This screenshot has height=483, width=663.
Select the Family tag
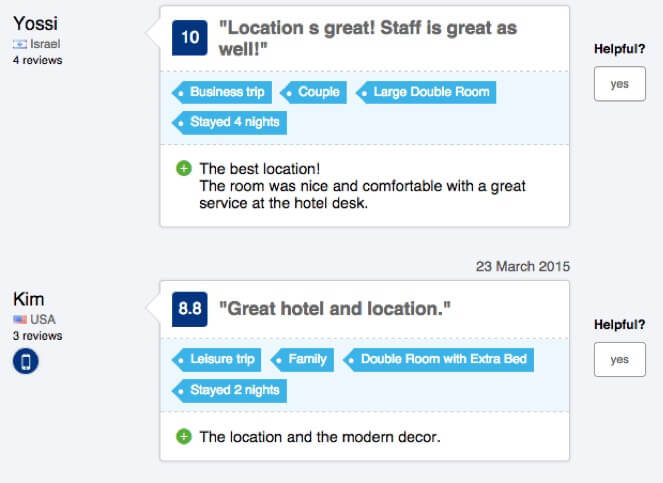pyautogui.click(x=302, y=360)
